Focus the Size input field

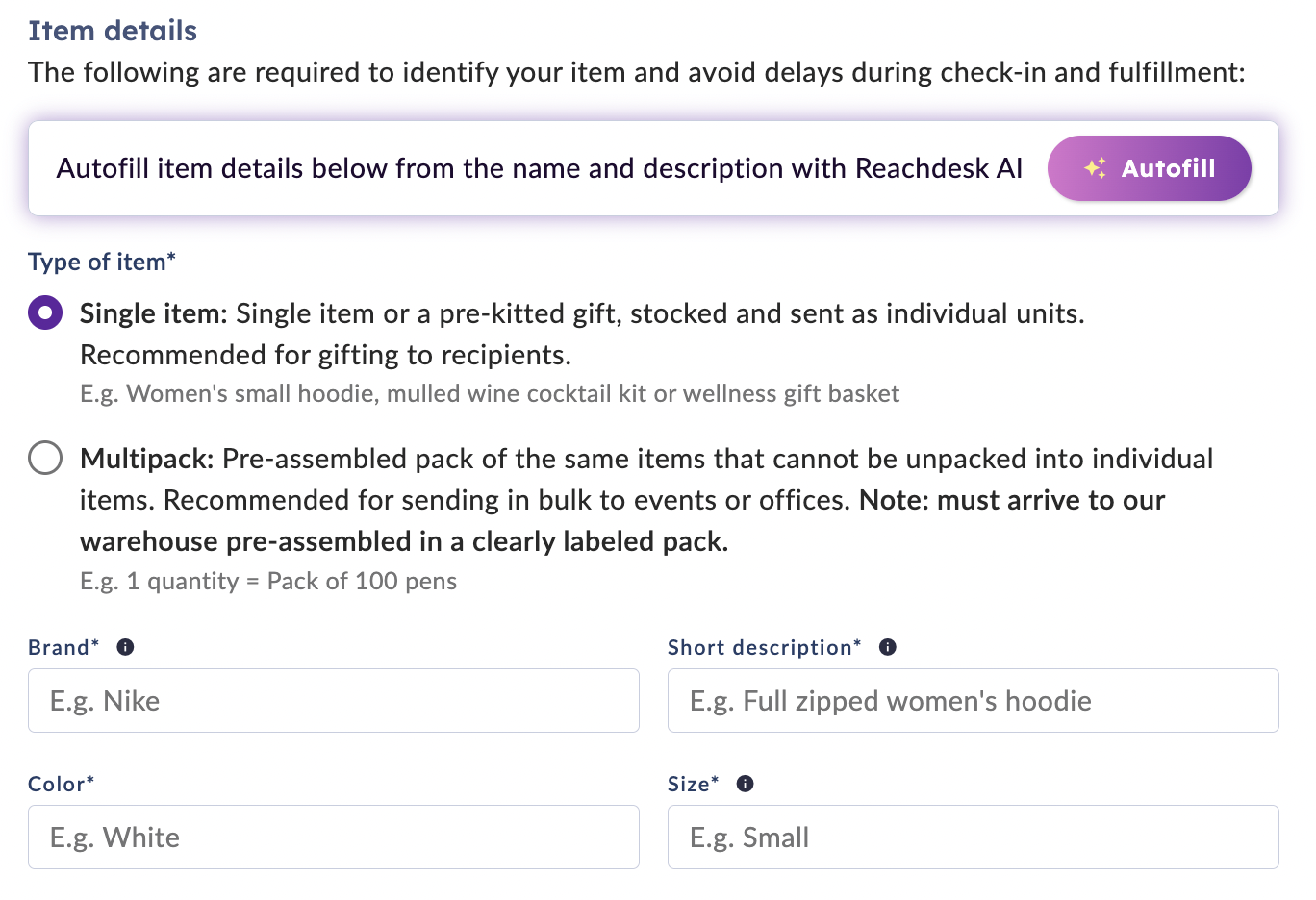click(x=974, y=837)
